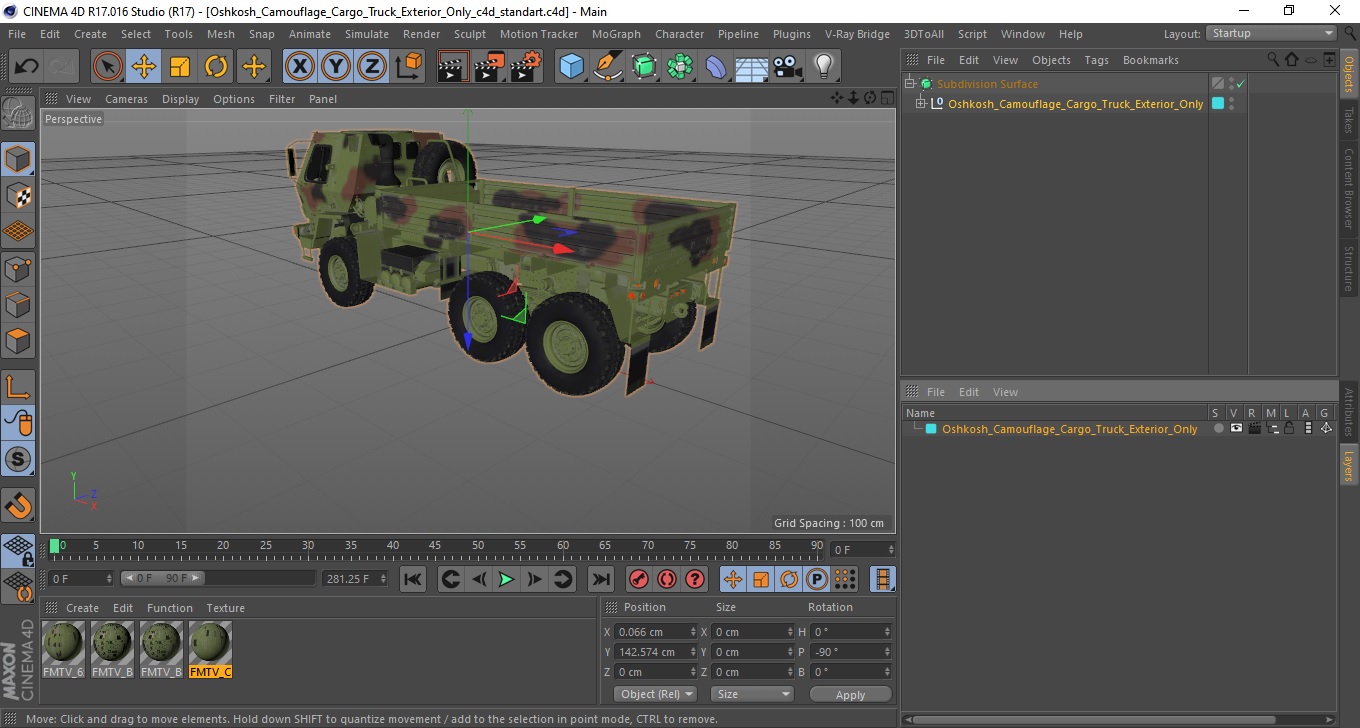Switch to Model mode

pos(18,160)
